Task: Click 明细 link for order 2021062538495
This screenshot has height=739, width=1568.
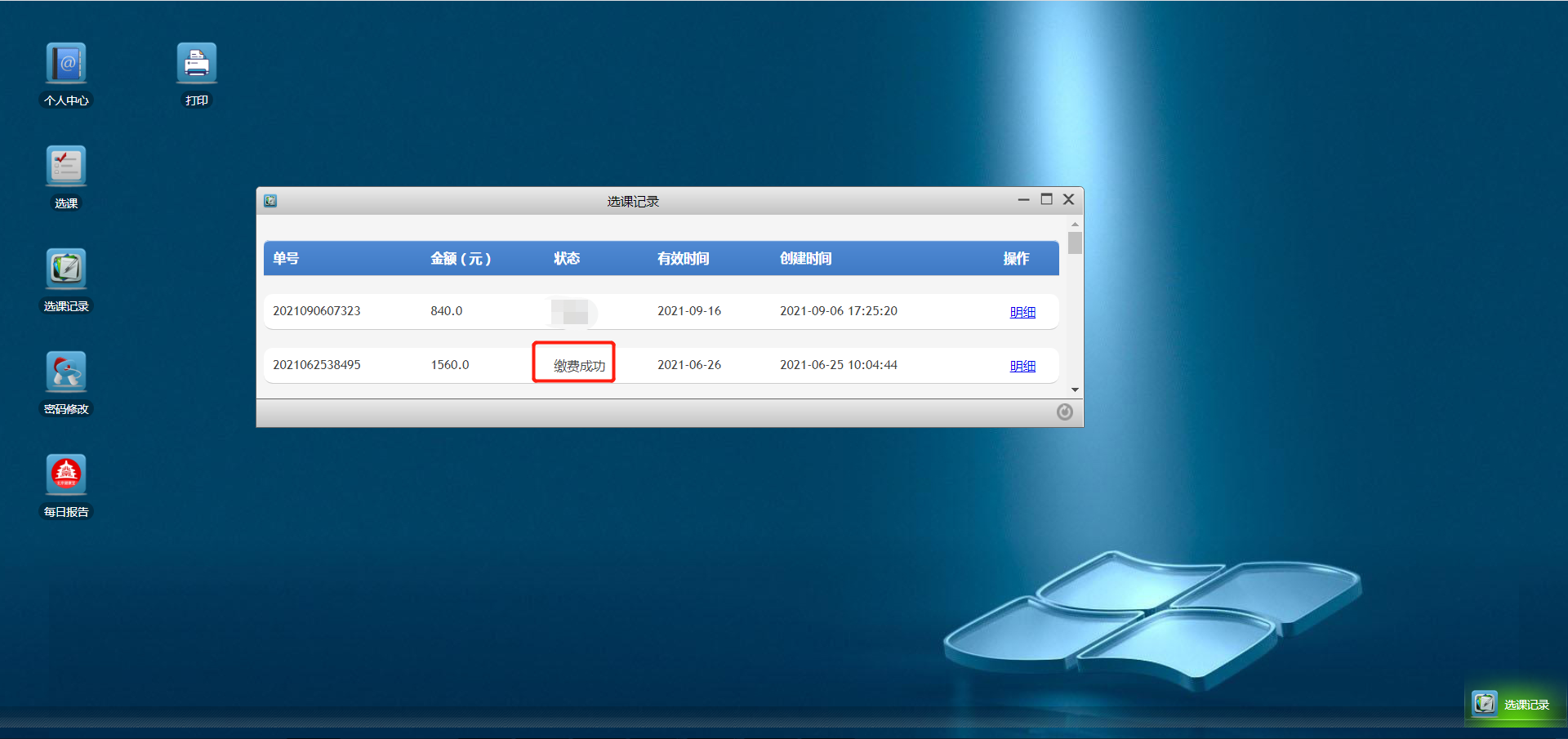Action: pos(1022,366)
